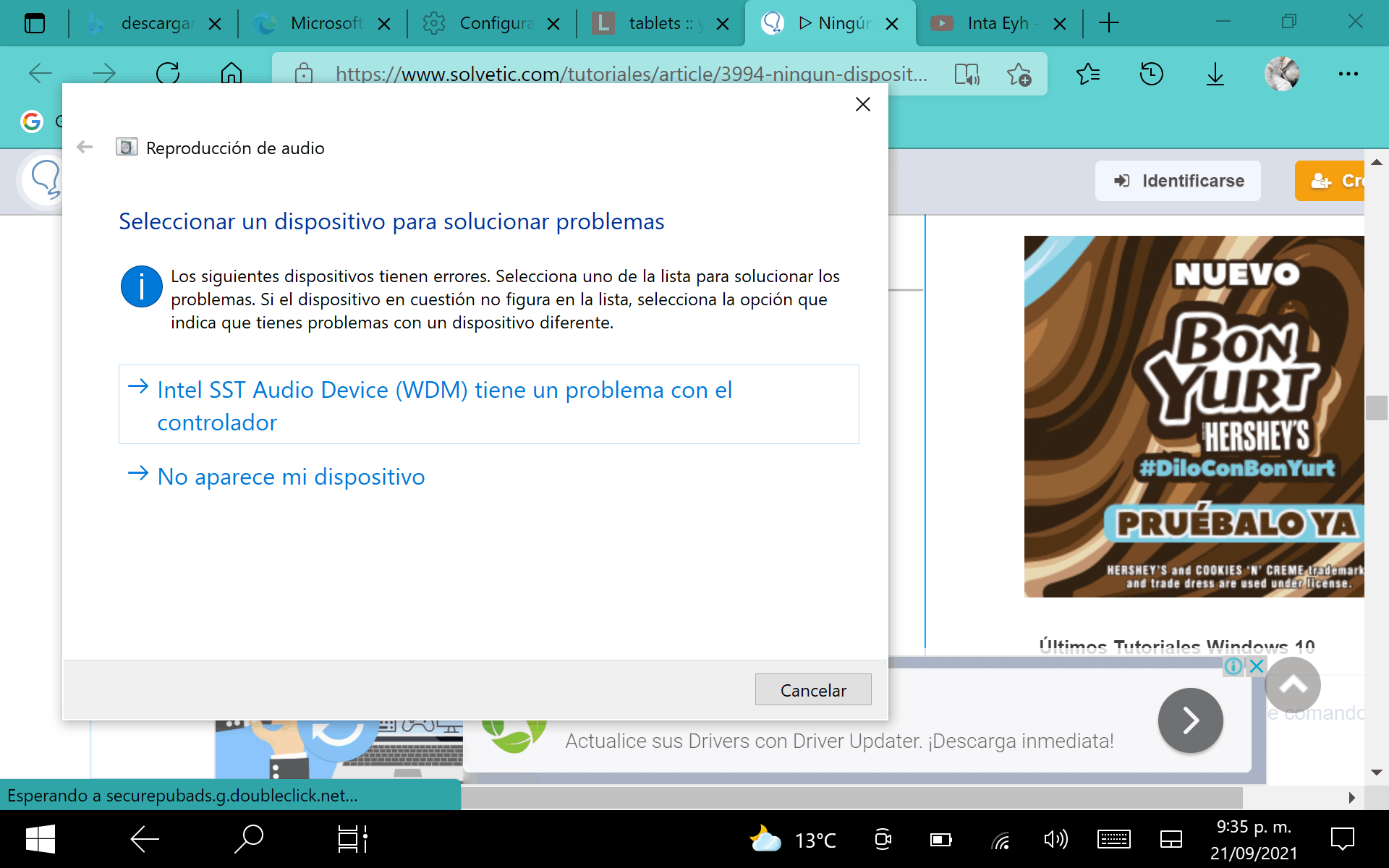Open the favorites list icon
1389x868 pixels.
pos(1087,74)
